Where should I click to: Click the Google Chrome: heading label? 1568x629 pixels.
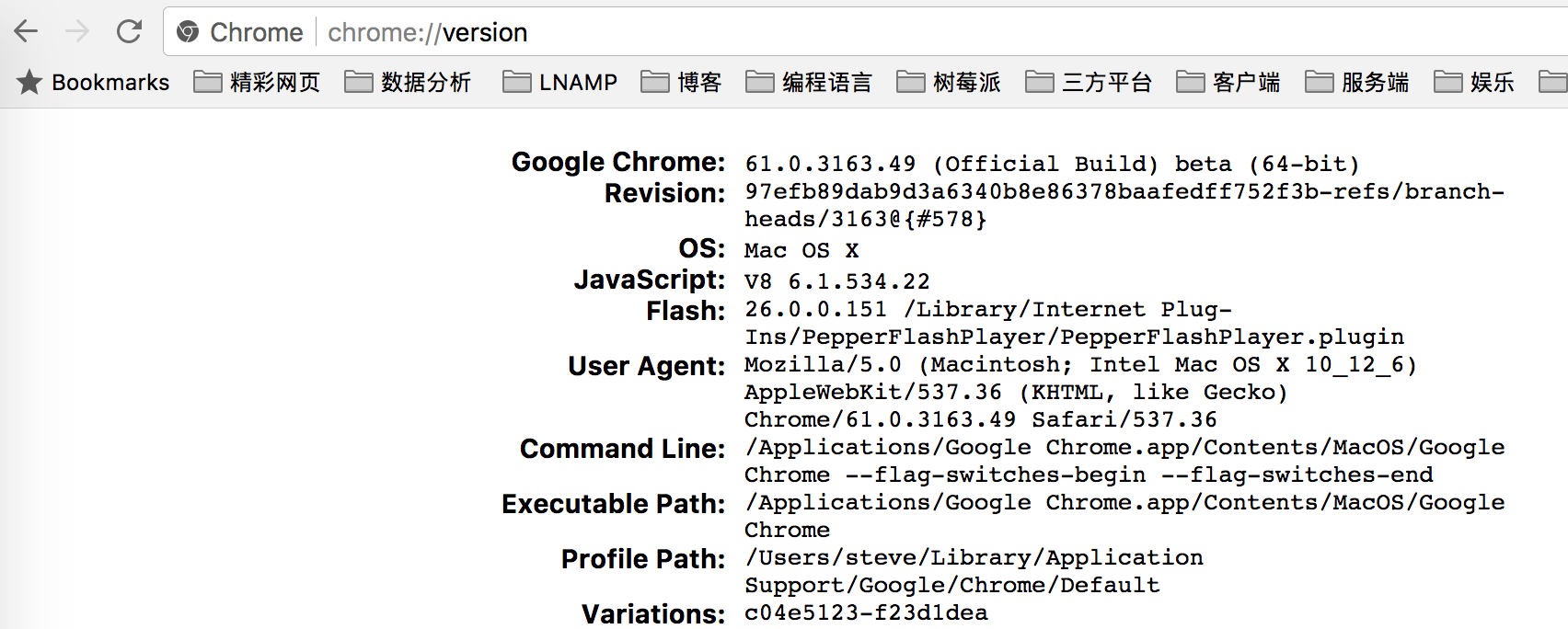(x=618, y=162)
